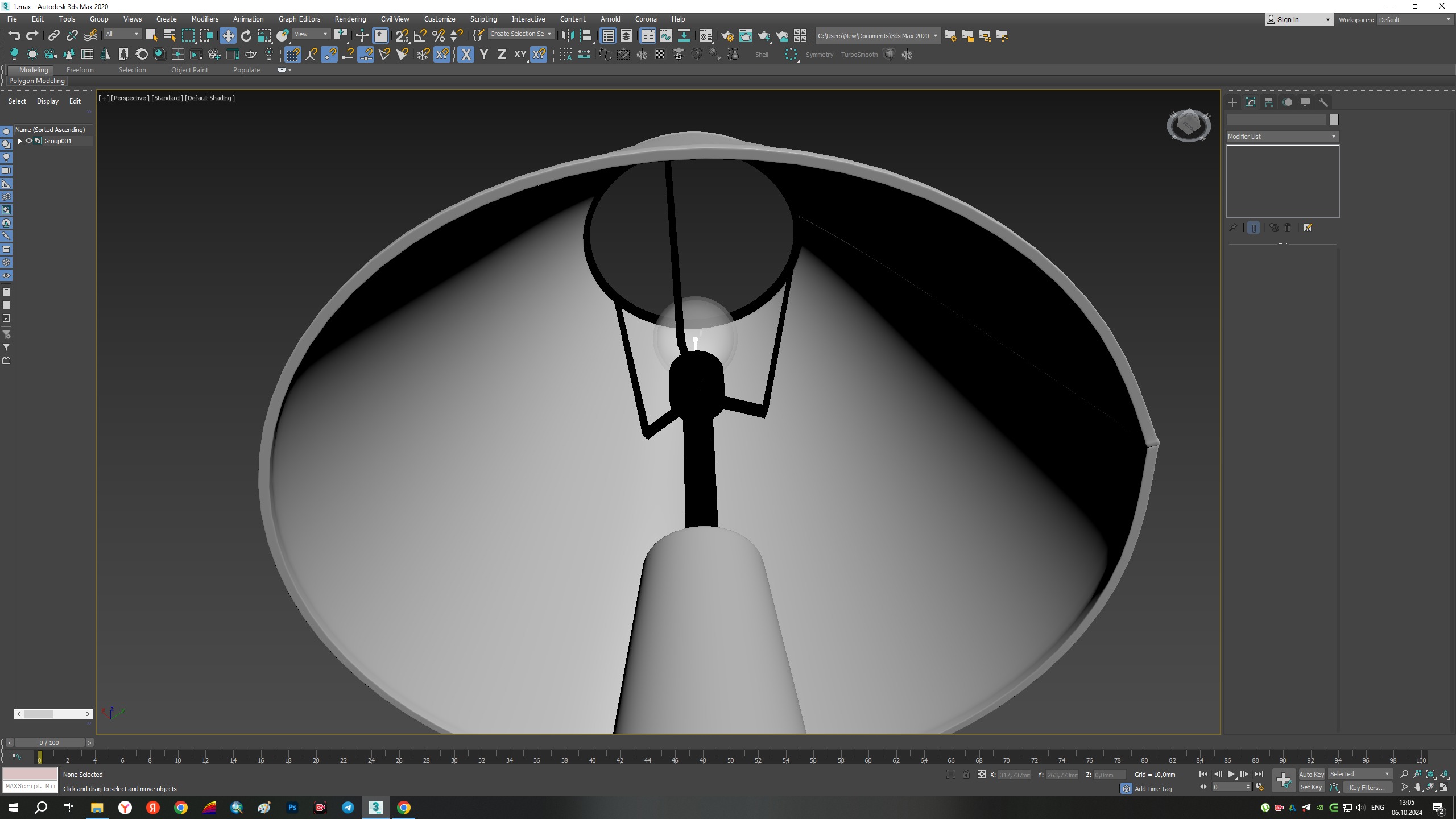The width and height of the screenshot is (1456, 819).
Task: Toggle the Angle Snap icon
Action: coord(420,36)
